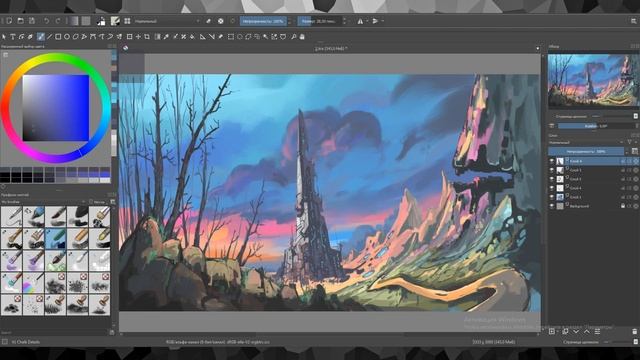
Task: Adjust brush opacity stepper arrows
Action: (289, 21)
